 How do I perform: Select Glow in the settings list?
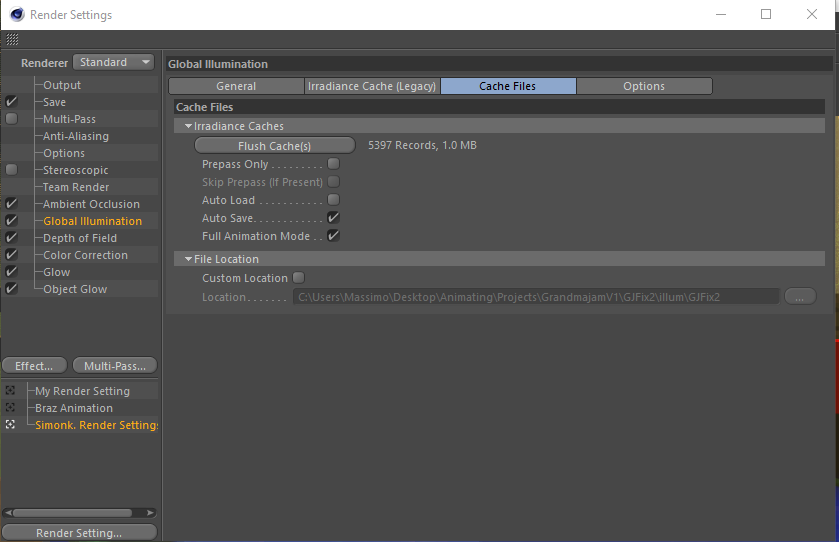point(57,272)
